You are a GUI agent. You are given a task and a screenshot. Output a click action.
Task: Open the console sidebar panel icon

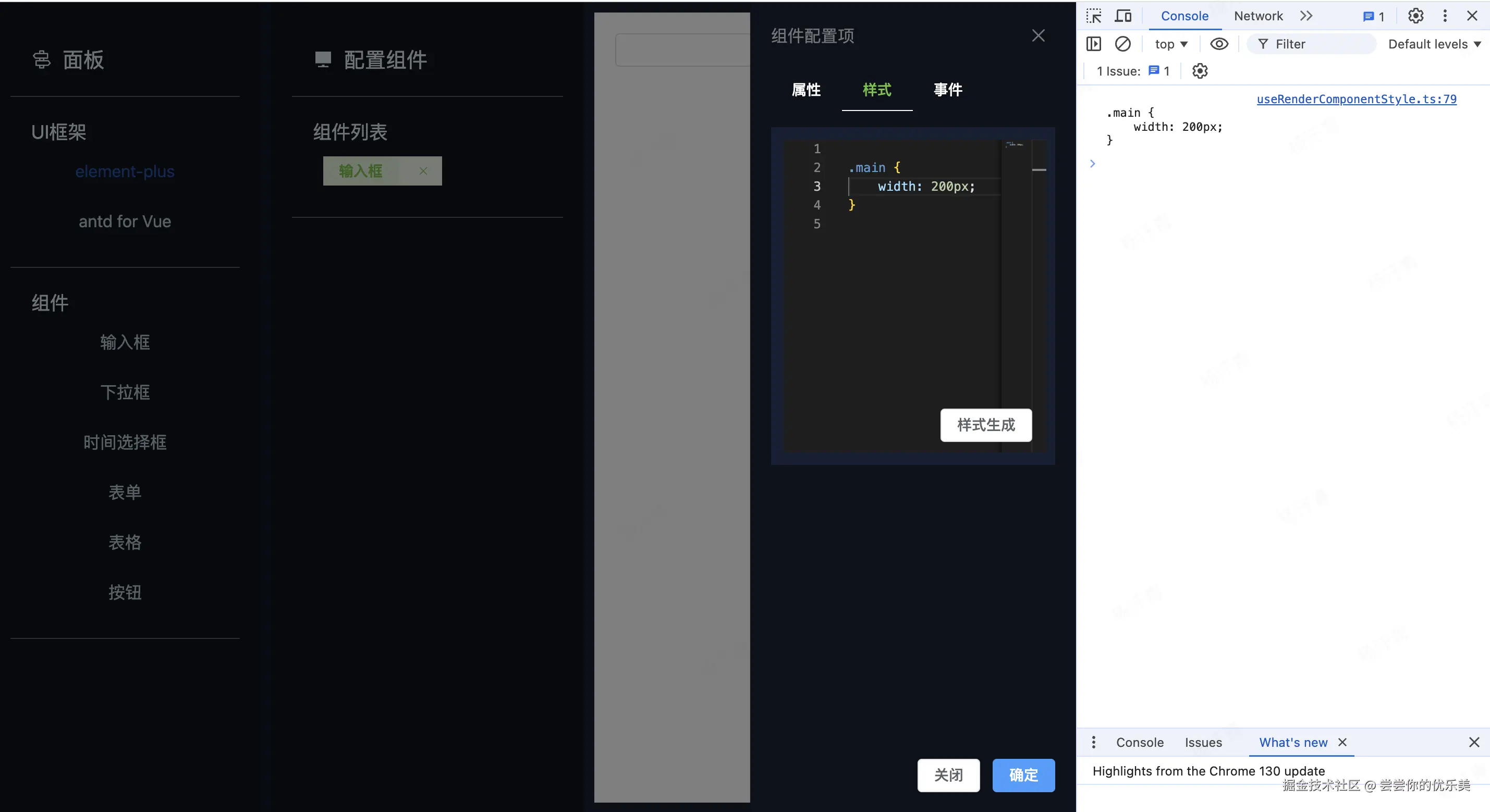point(1094,43)
